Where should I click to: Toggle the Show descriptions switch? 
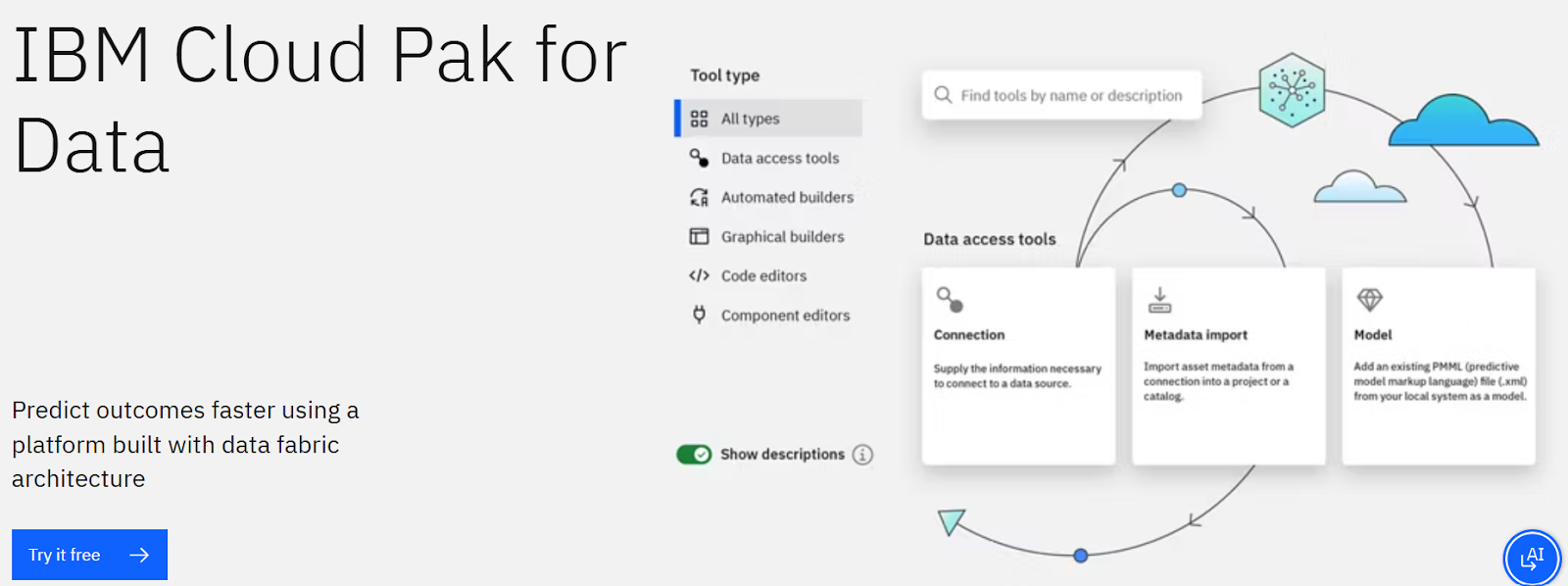pyautogui.click(x=694, y=454)
